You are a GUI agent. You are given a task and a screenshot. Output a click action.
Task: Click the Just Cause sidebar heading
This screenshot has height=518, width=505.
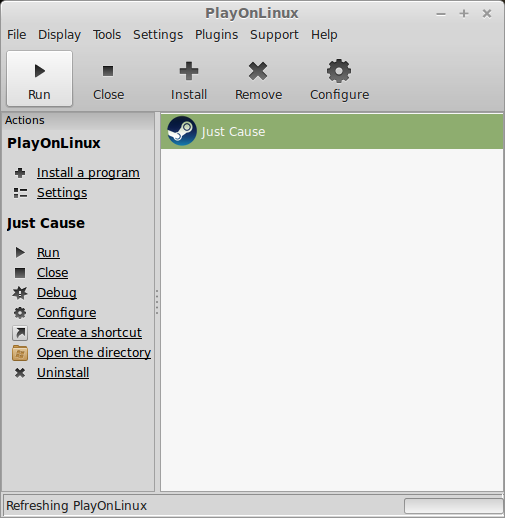coord(46,223)
